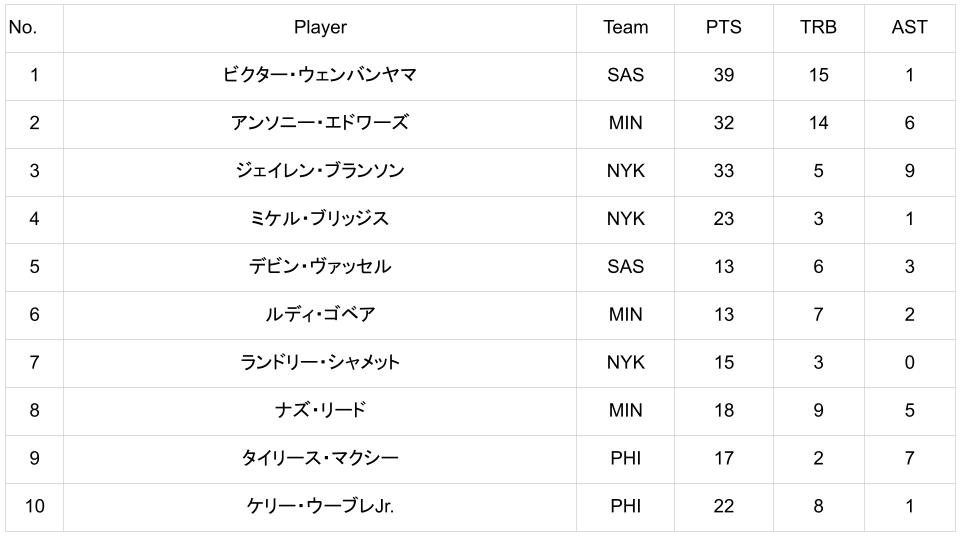Click the 39 points cell for Wembanyama
The image size is (960, 540).
click(x=724, y=76)
